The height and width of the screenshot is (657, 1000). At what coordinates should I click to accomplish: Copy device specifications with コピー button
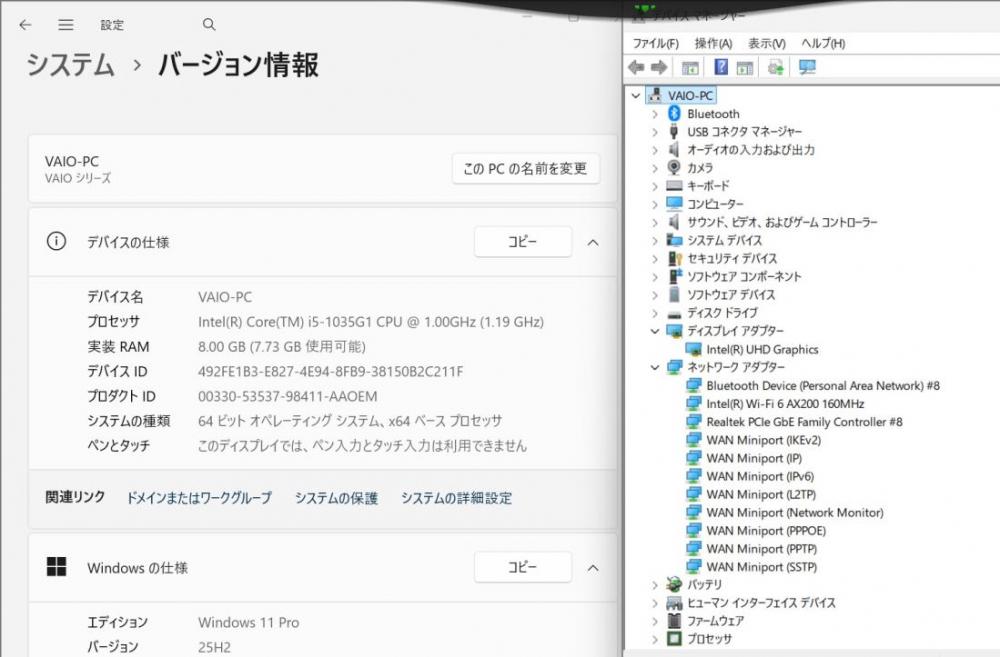pos(522,242)
